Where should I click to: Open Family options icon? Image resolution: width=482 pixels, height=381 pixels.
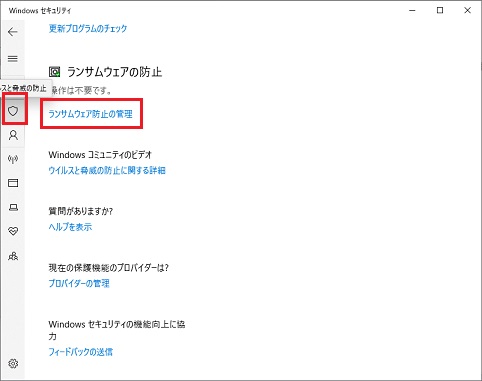click(x=13, y=256)
